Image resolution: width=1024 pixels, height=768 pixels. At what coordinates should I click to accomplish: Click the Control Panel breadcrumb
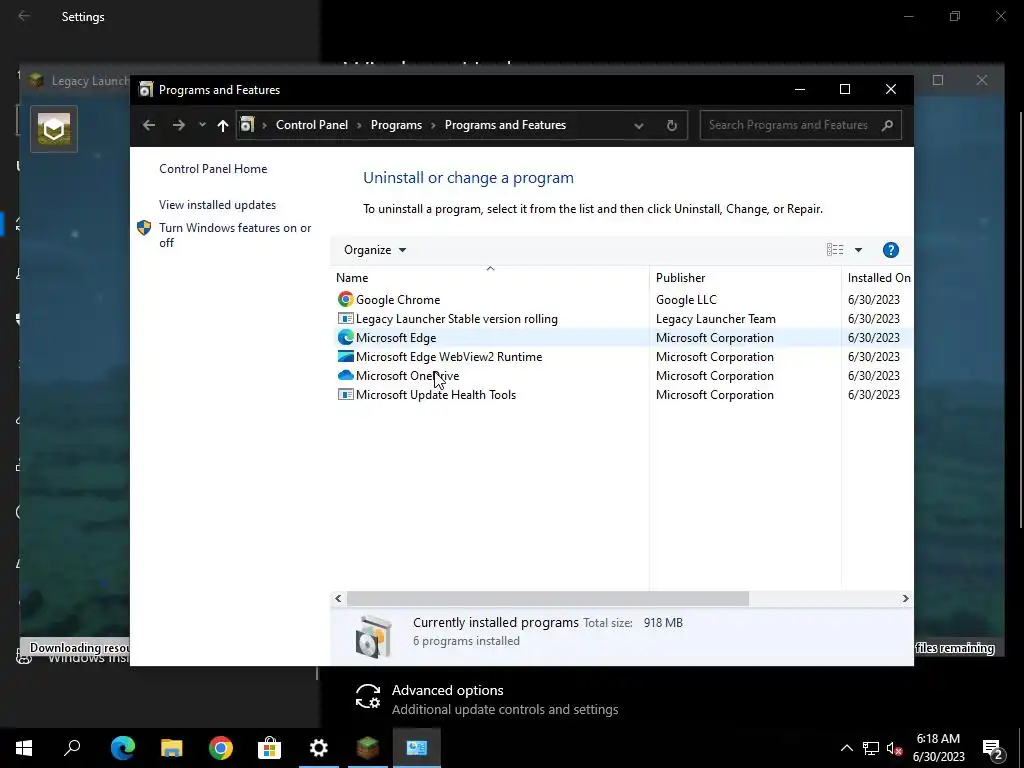[x=312, y=125]
